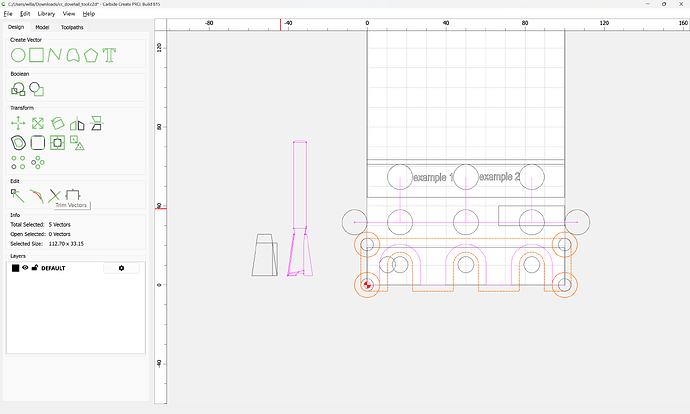690x414 pixels.
Task: Select the Create Rectangle tool
Action: point(37,55)
